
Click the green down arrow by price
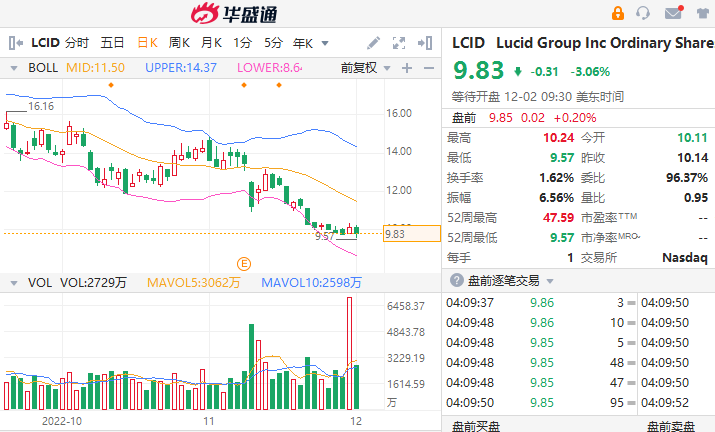tap(518, 71)
